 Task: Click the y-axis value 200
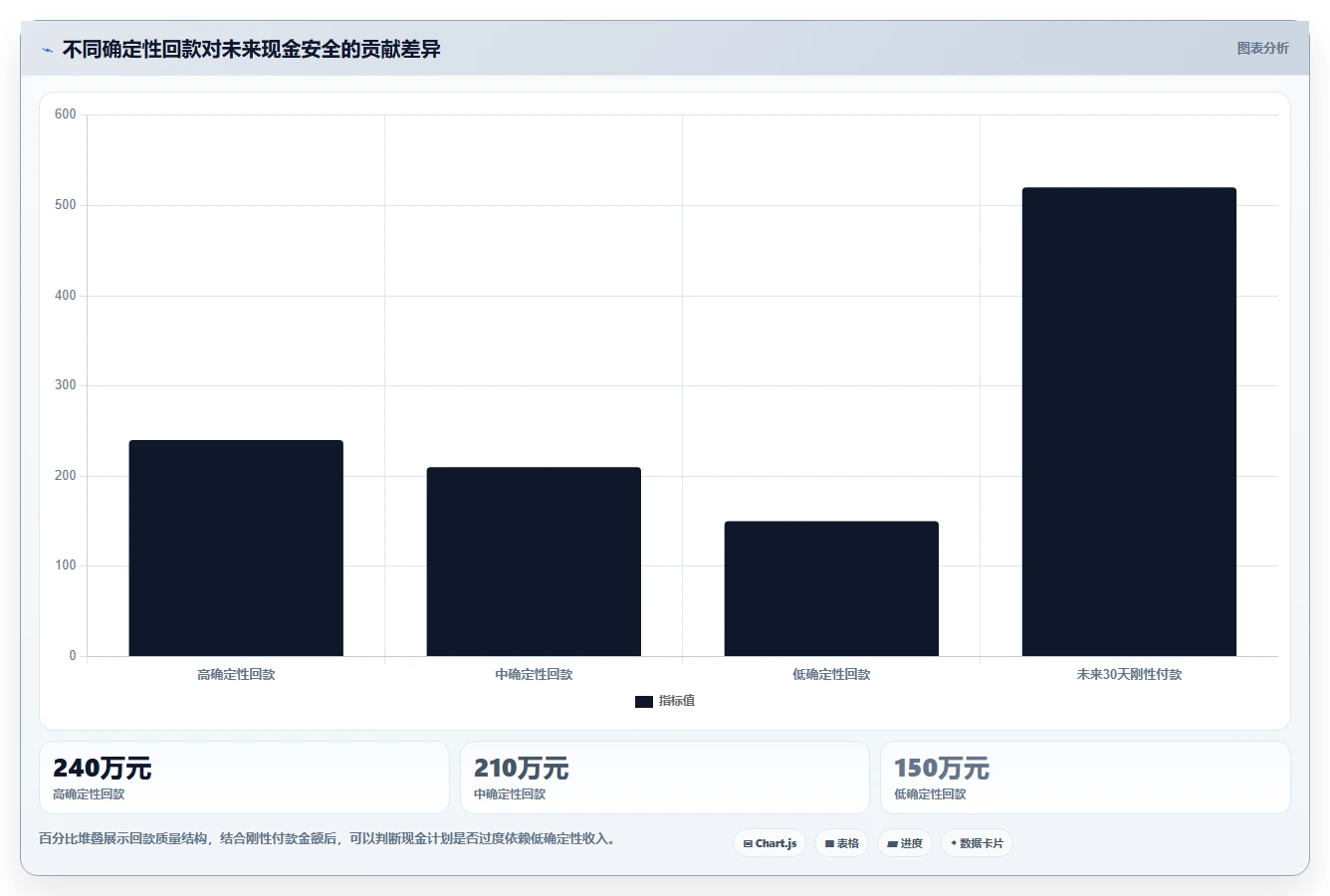66,476
